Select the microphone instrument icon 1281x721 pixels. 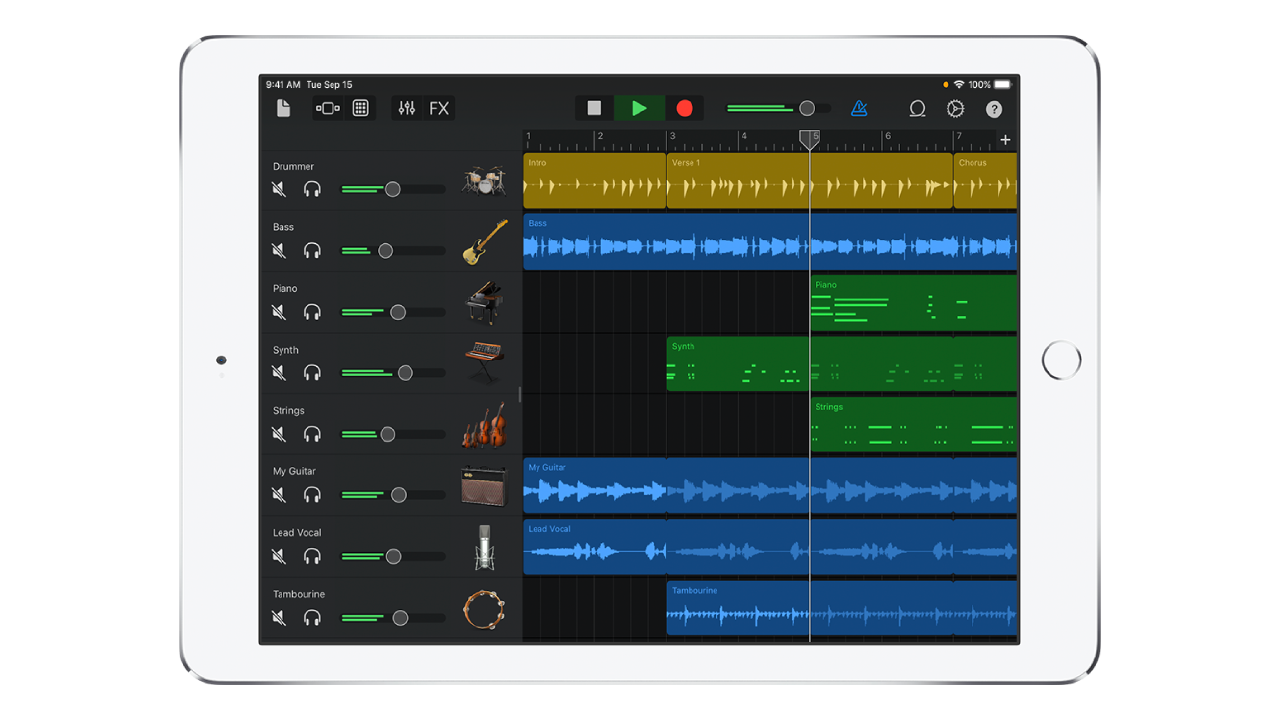tap(485, 548)
